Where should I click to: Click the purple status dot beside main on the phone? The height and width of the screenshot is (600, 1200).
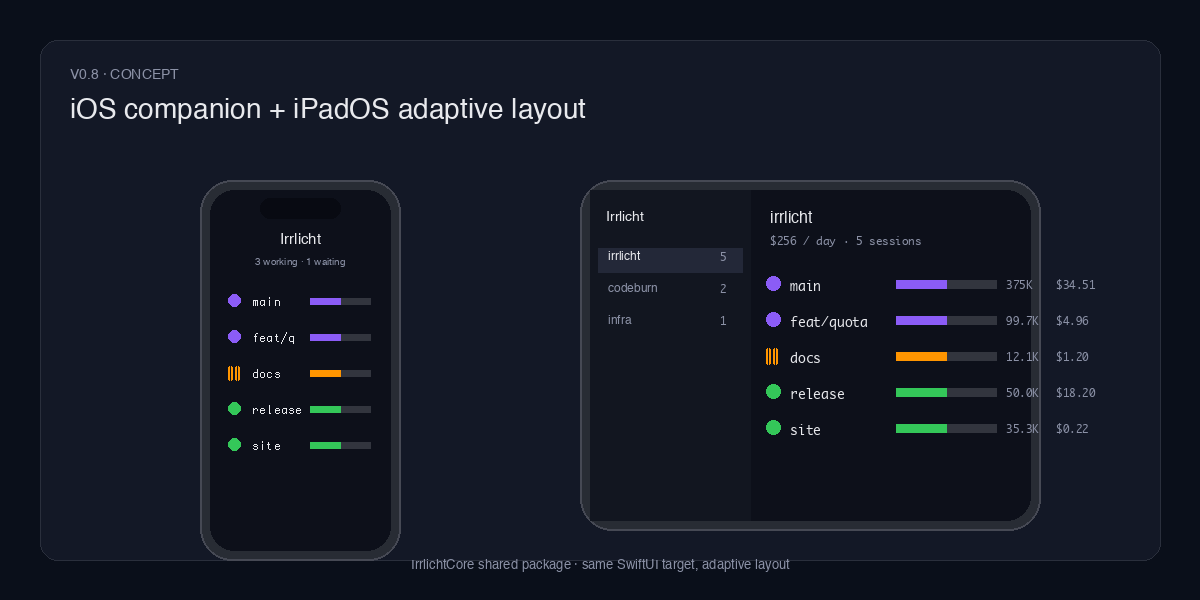(234, 300)
